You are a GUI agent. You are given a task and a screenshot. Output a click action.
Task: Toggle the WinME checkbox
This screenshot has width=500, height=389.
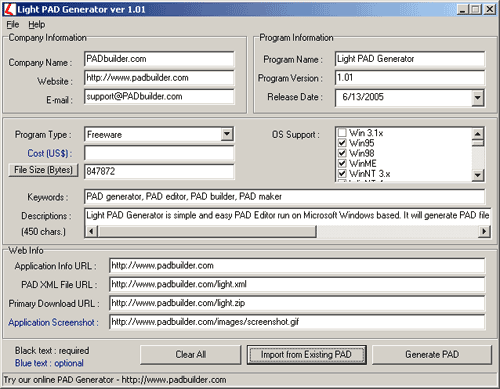[x=342, y=163]
